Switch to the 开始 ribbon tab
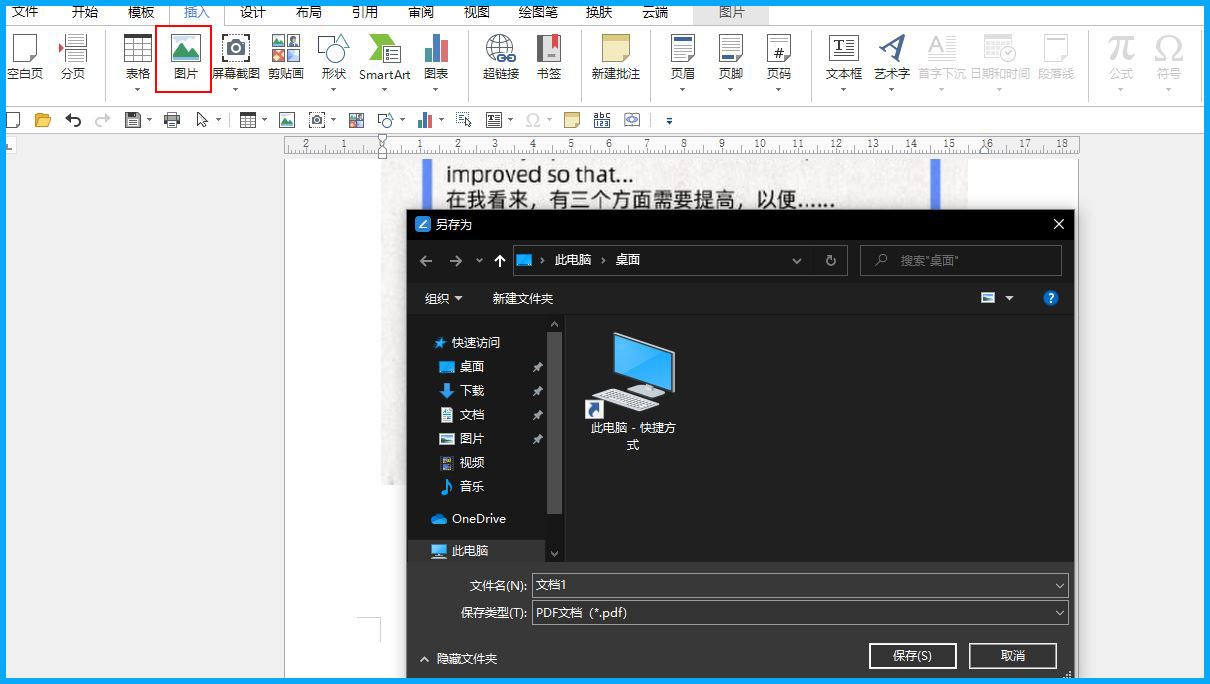This screenshot has width=1210, height=684. pyautogui.click(x=84, y=13)
